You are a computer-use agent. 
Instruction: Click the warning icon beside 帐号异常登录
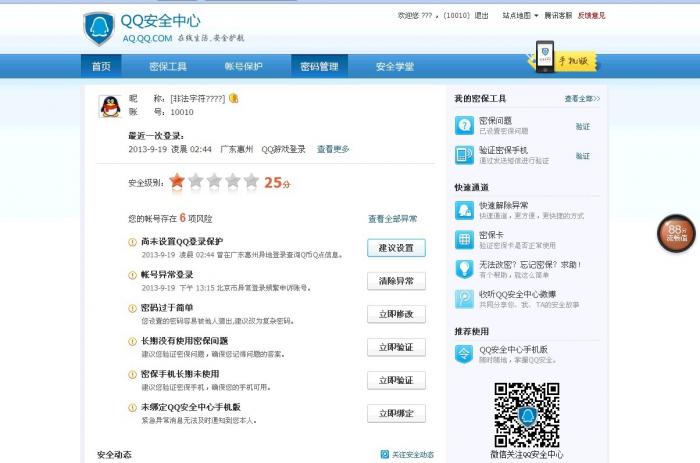[x=133, y=275]
